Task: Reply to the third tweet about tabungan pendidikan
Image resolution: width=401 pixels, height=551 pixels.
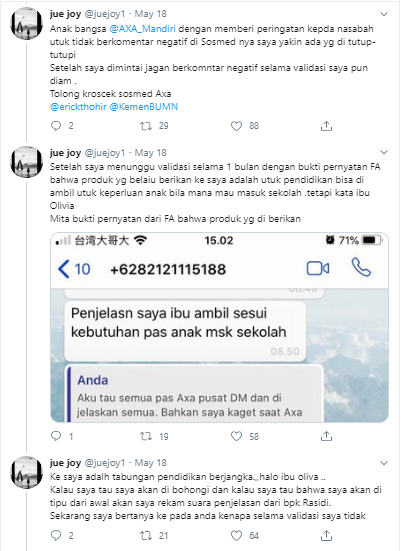Action: click(x=56, y=536)
